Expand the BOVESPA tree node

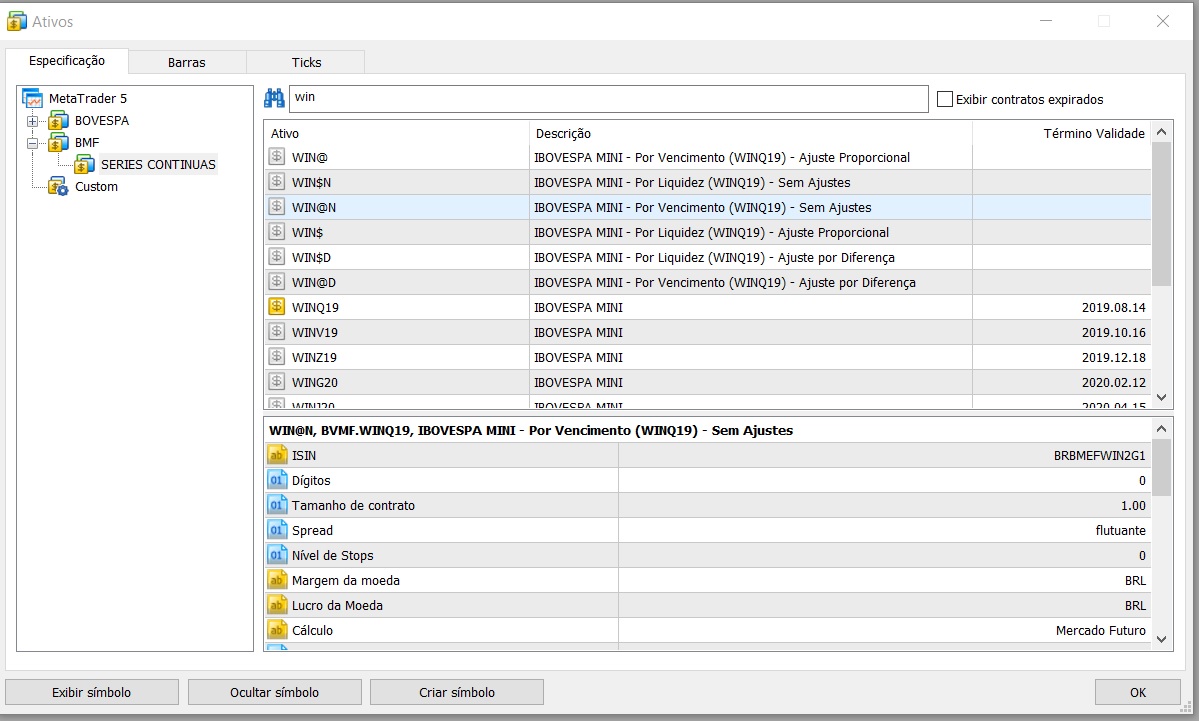click(x=32, y=121)
